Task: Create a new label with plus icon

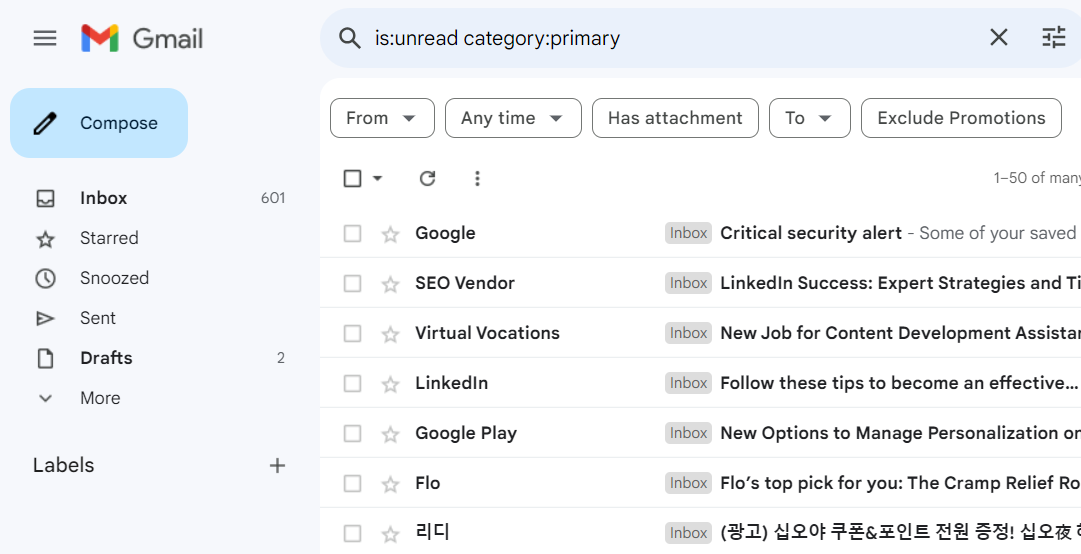Action: [277, 466]
